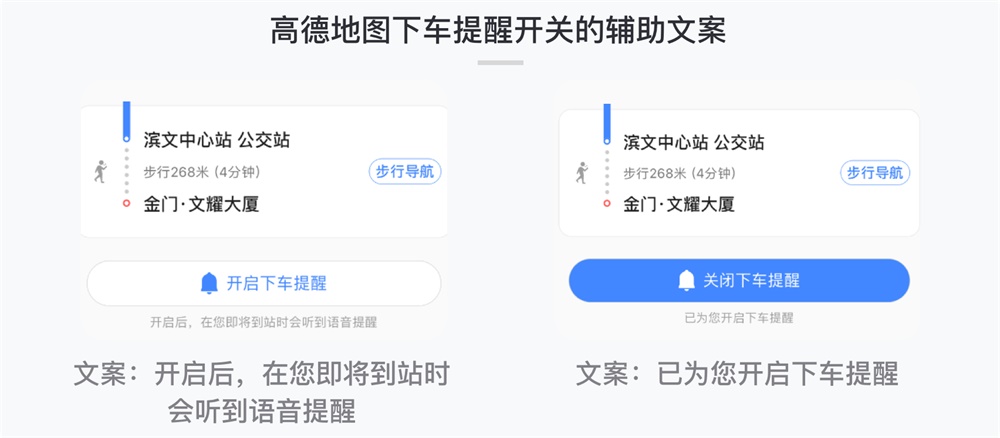Screen dimensions: 1000x438
Task: Click the blue route bar in right card
Action: tap(607, 124)
